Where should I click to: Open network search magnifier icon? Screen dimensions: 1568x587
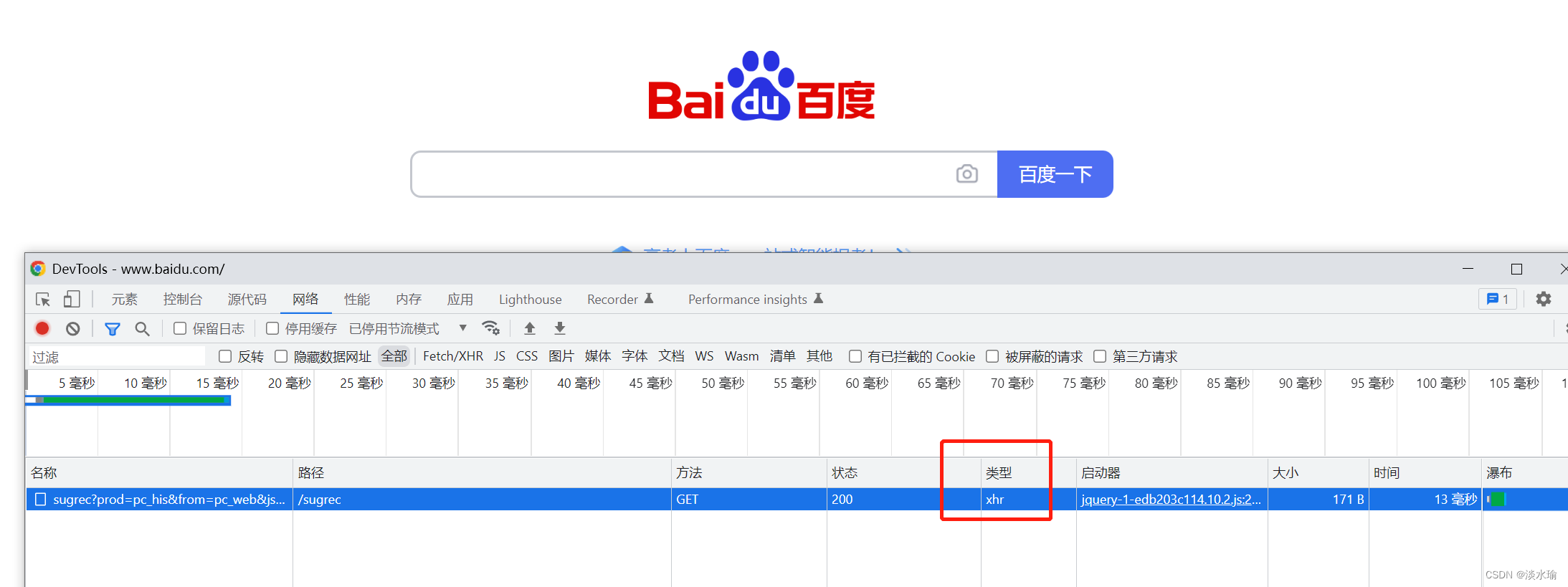143,328
